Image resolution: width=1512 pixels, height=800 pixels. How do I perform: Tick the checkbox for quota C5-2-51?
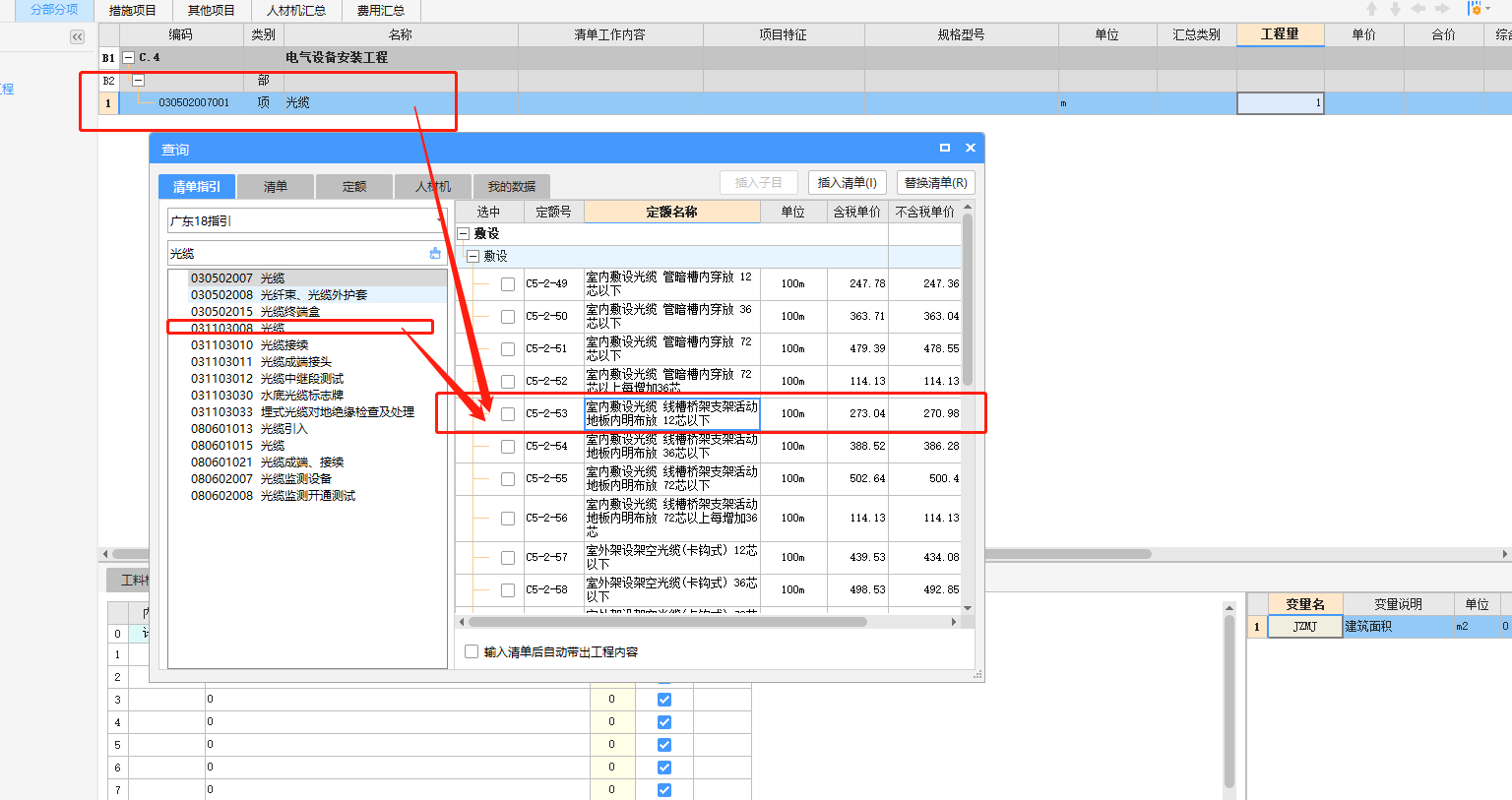pyautogui.click(x=508, y=349)
